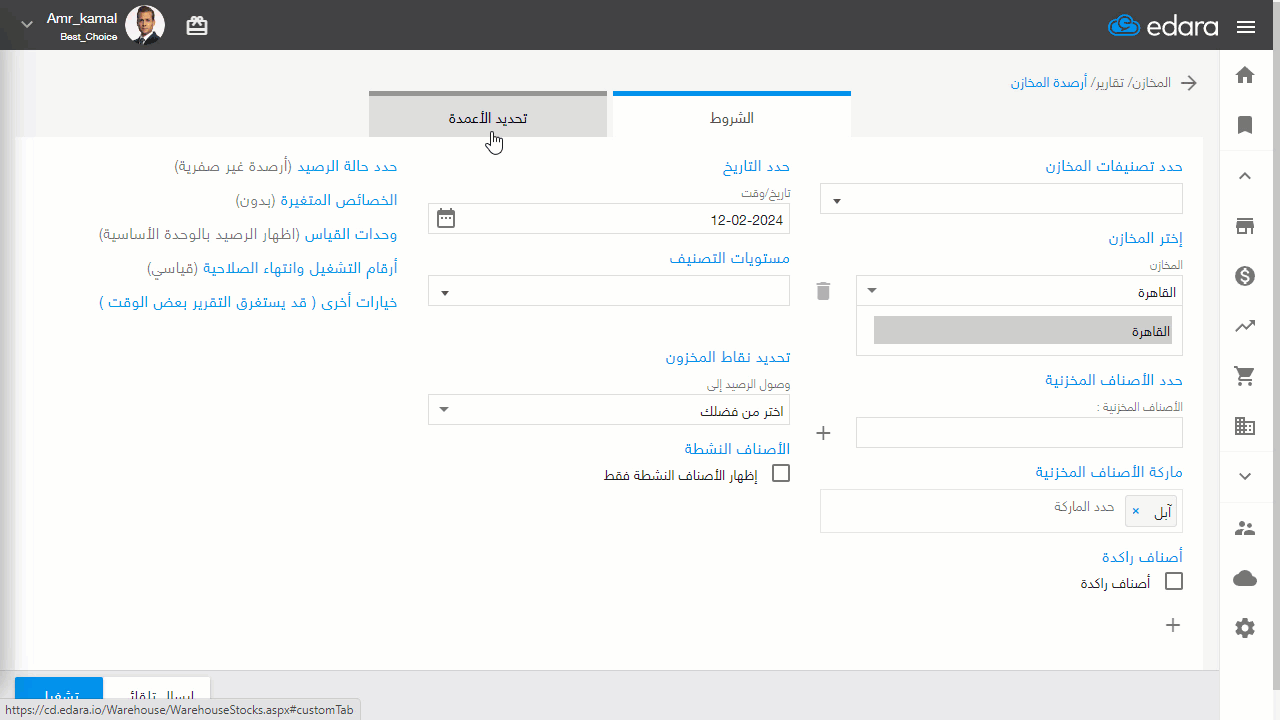Expand the user account menu chevron

27,24
